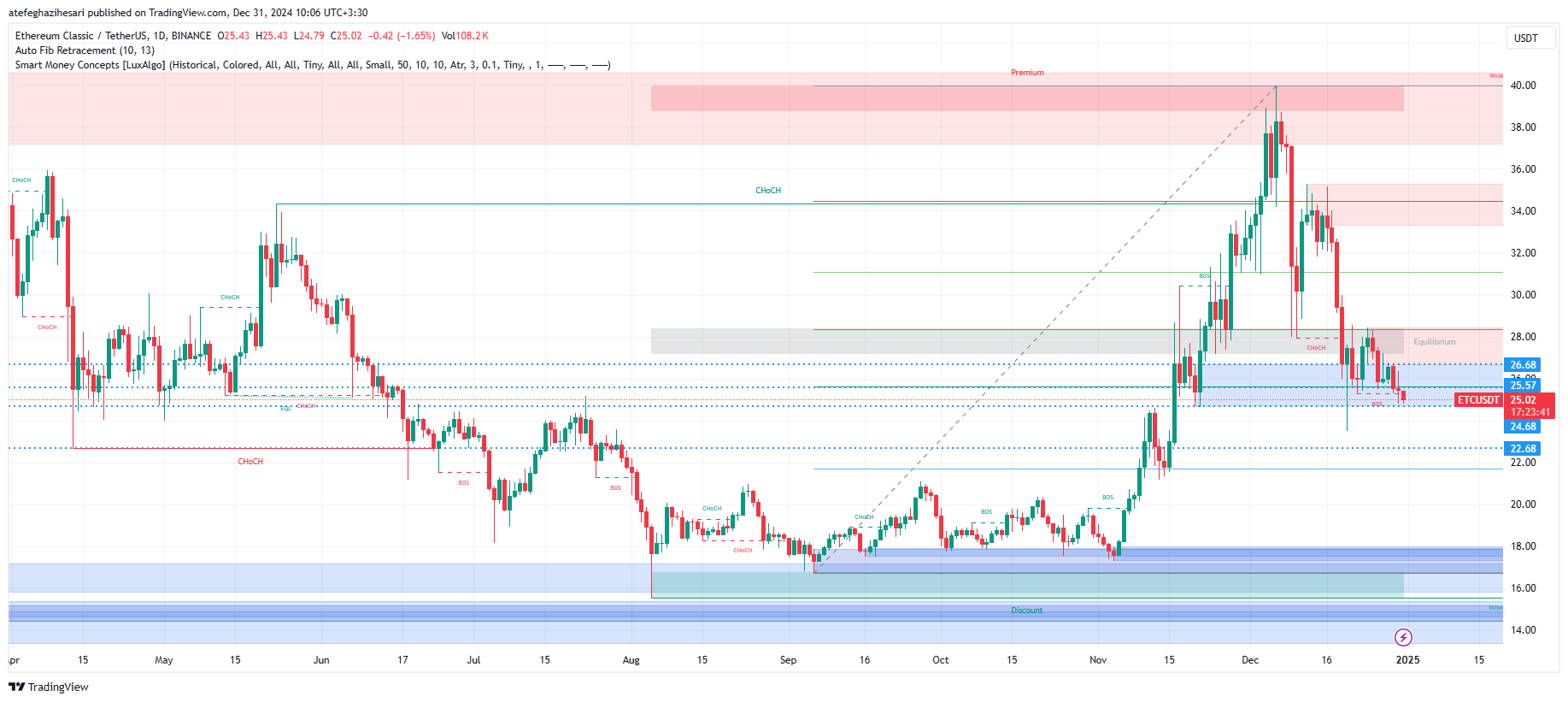1568x702 pixels.
Task: Click the Oct label on time axis
Action: tap(940, 660)
